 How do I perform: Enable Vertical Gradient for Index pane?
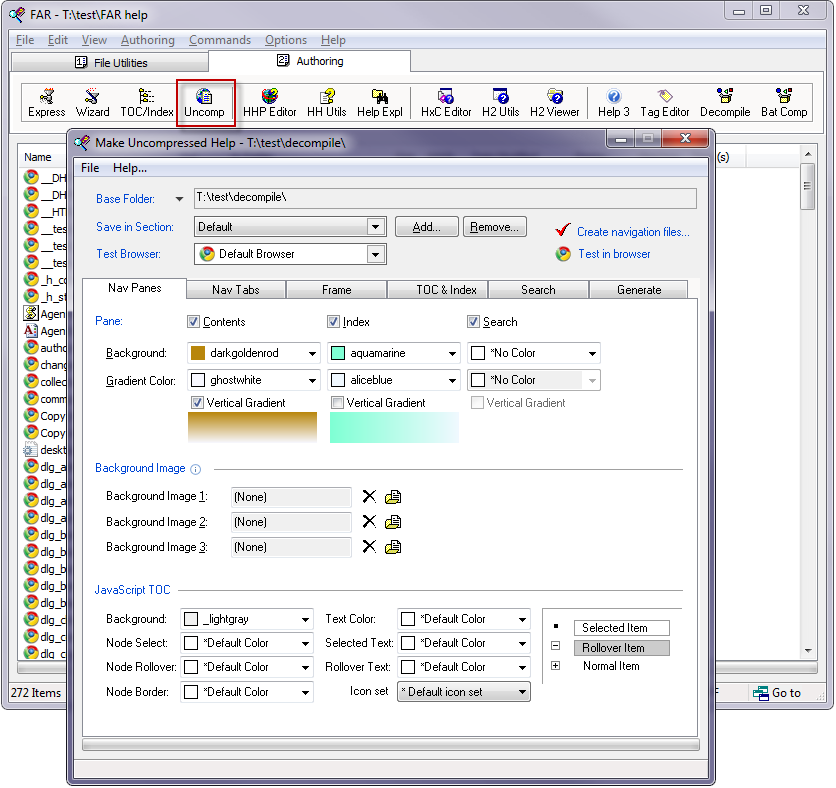pyautogui.click(x=337, y=403)
